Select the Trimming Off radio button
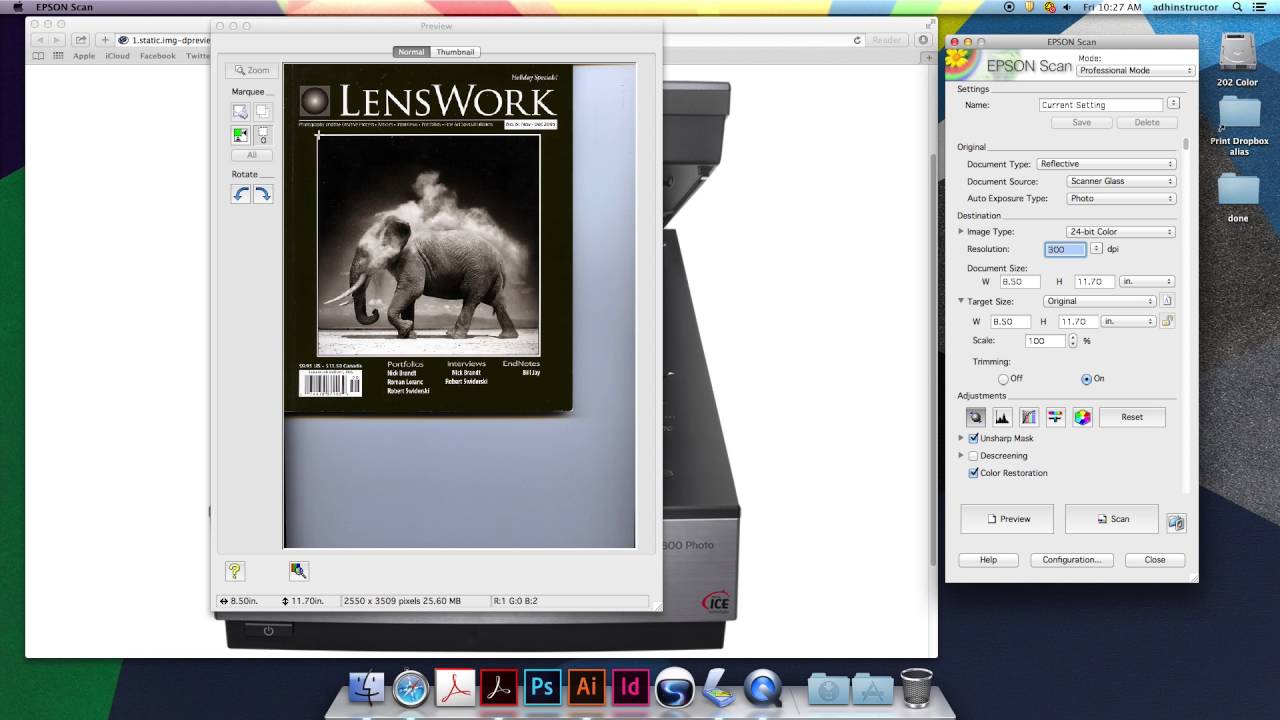The height and width of the screenshot is (720, 1280). (1003, 379)
